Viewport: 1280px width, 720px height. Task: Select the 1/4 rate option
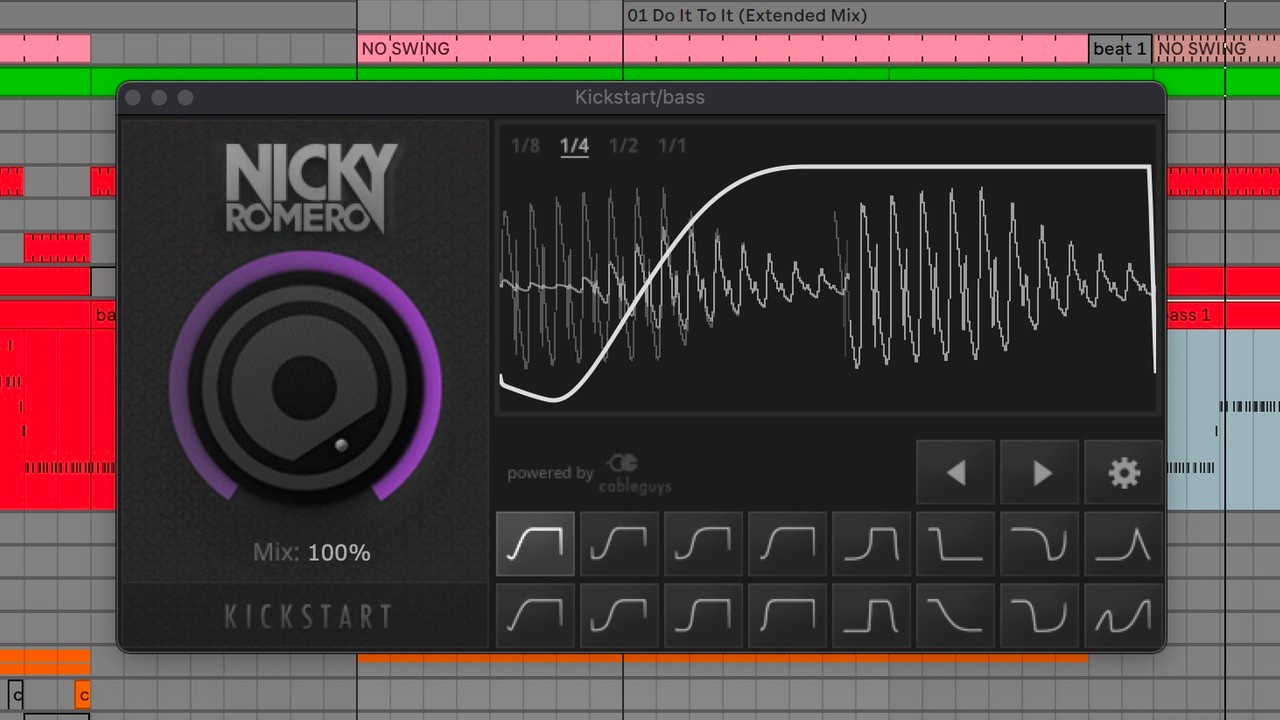(x=574, y=146)
